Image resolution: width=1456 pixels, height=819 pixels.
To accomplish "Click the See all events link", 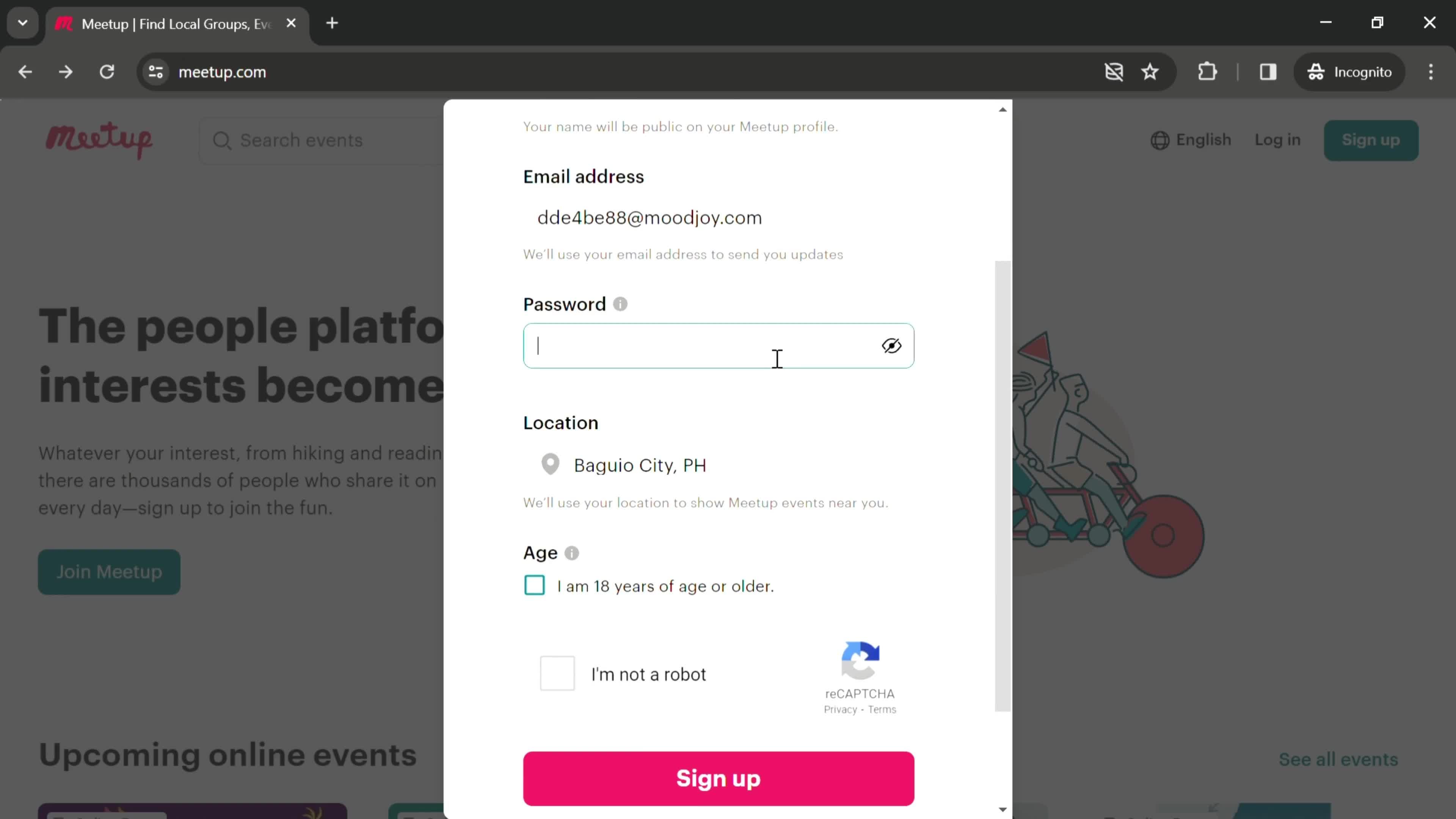I will pyautogui.click(x=1339, y=760).
